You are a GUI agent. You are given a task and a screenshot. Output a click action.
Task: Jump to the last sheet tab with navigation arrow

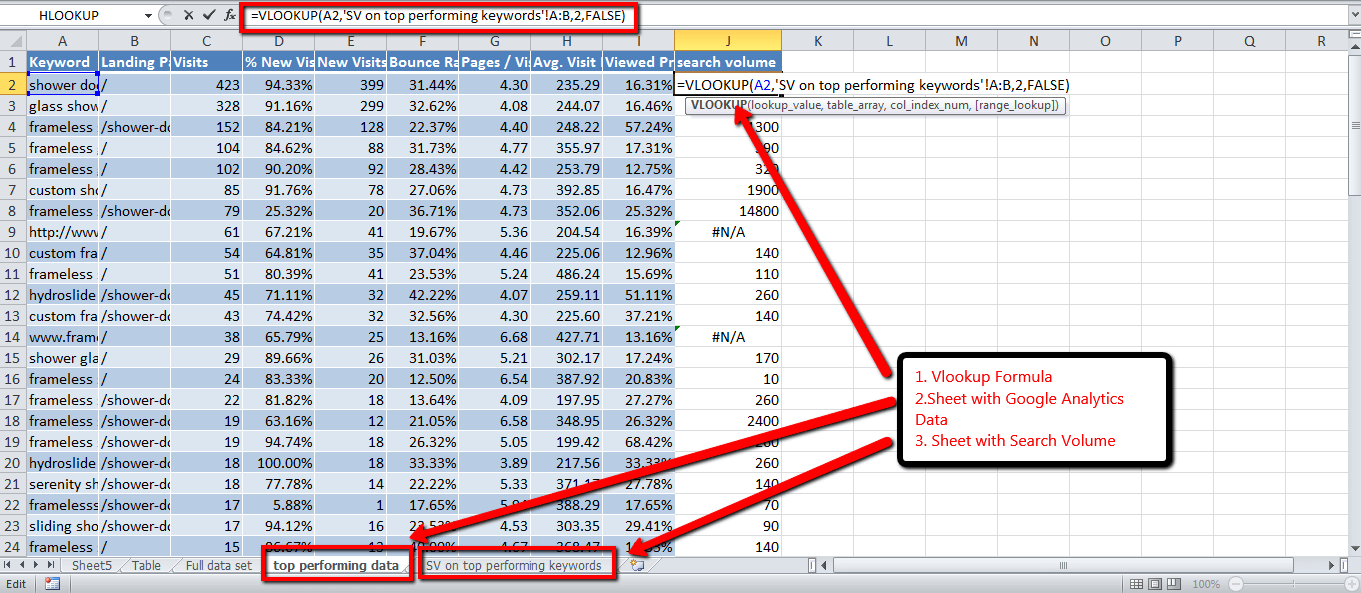(51, 566)
